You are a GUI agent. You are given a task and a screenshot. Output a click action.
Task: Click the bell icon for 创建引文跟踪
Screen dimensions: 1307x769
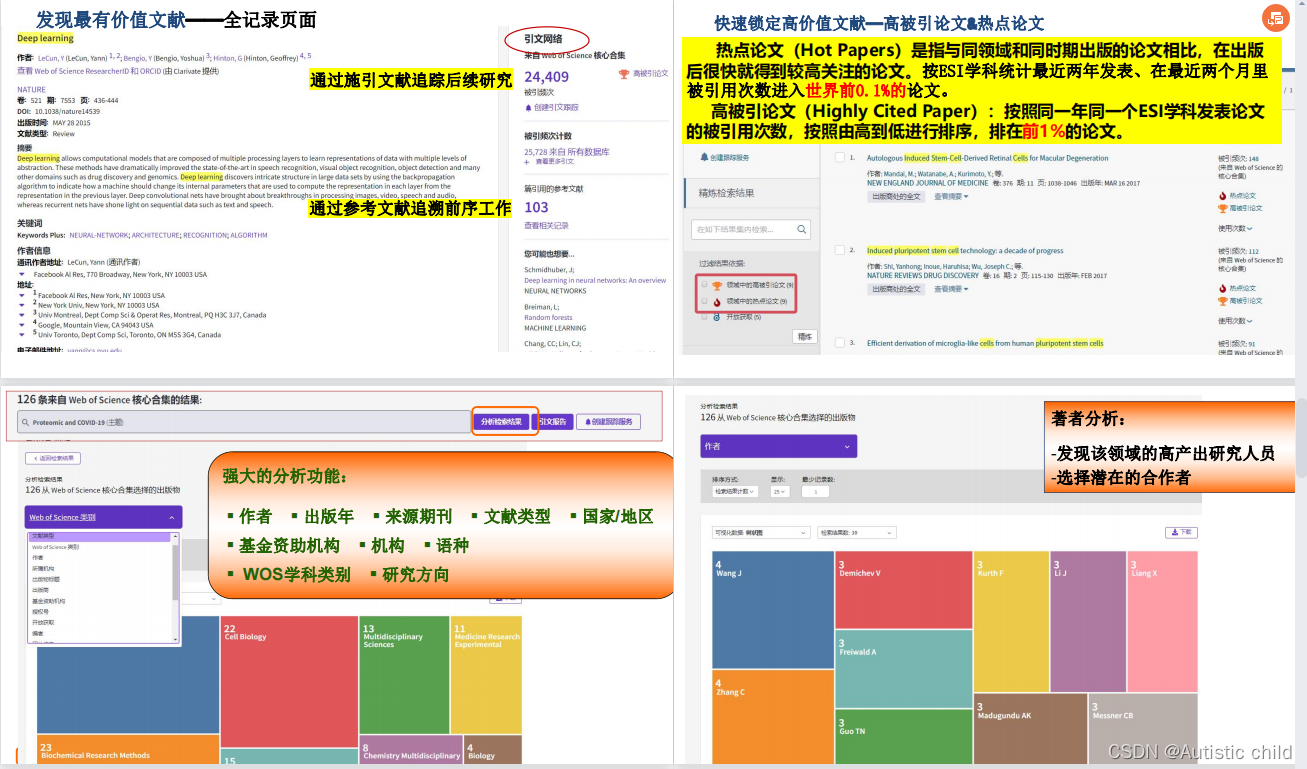[528, 107]
